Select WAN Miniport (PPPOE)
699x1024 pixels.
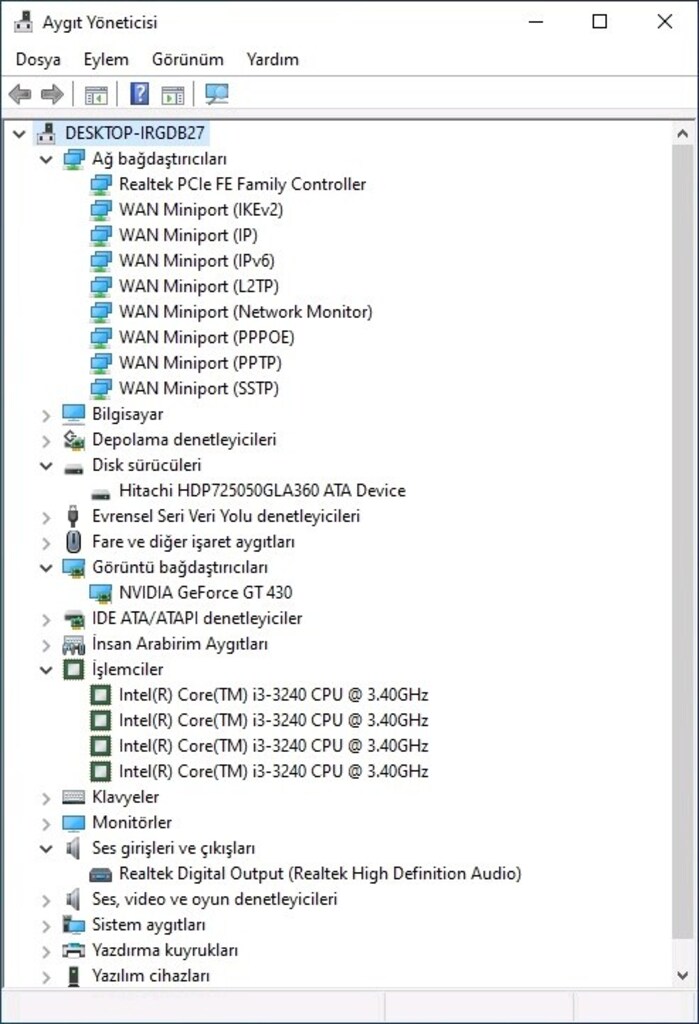[206, 337]
